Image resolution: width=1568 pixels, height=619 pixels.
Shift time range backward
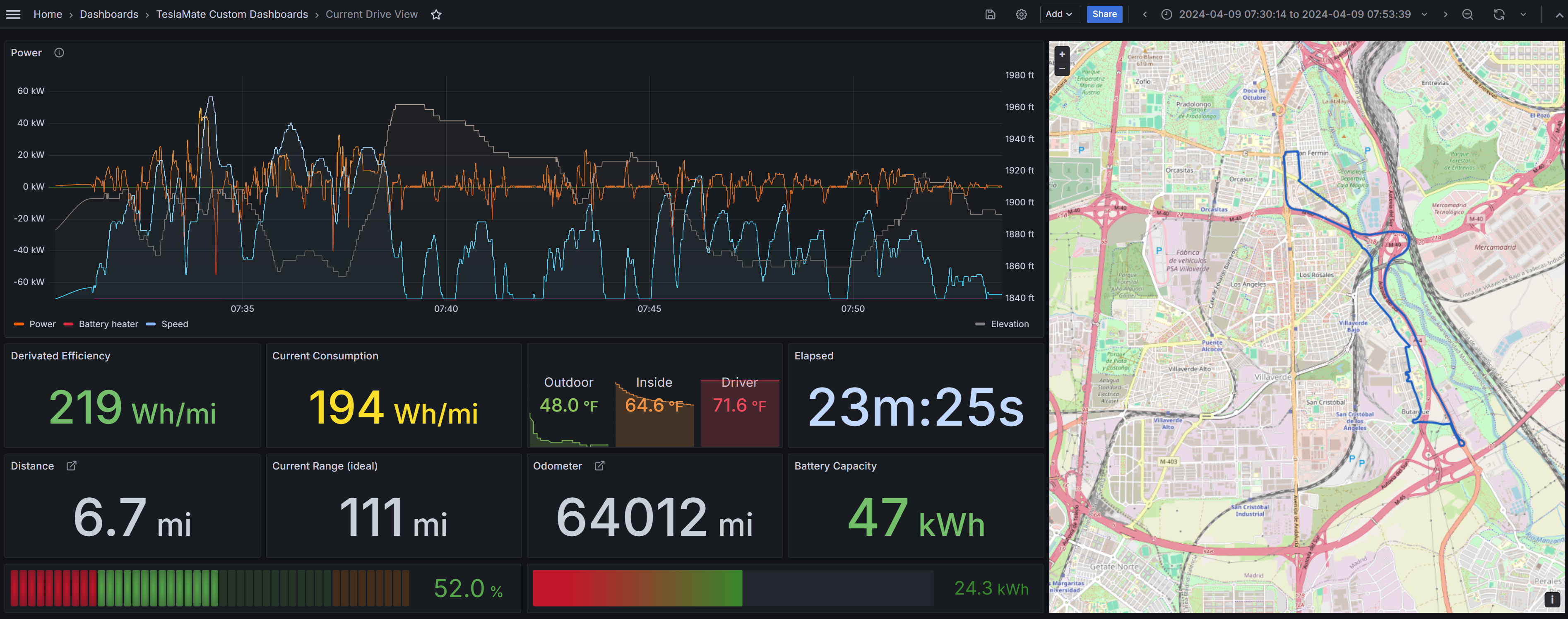coord(1145,14)
